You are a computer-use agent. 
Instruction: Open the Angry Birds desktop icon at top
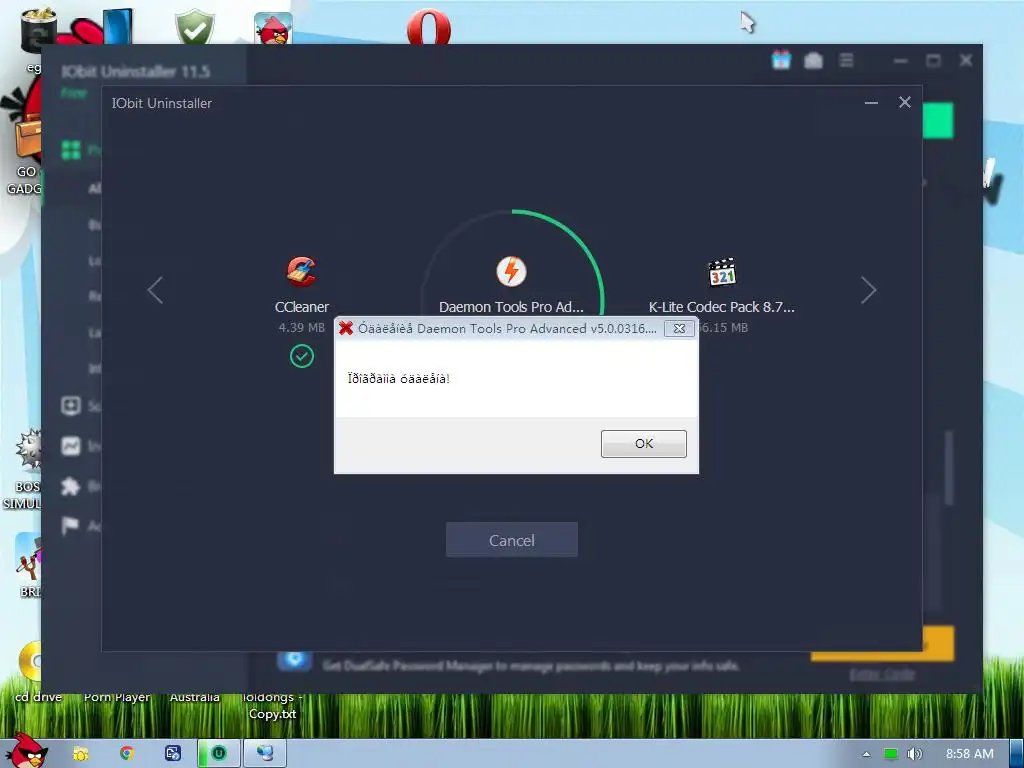point(273,28)
